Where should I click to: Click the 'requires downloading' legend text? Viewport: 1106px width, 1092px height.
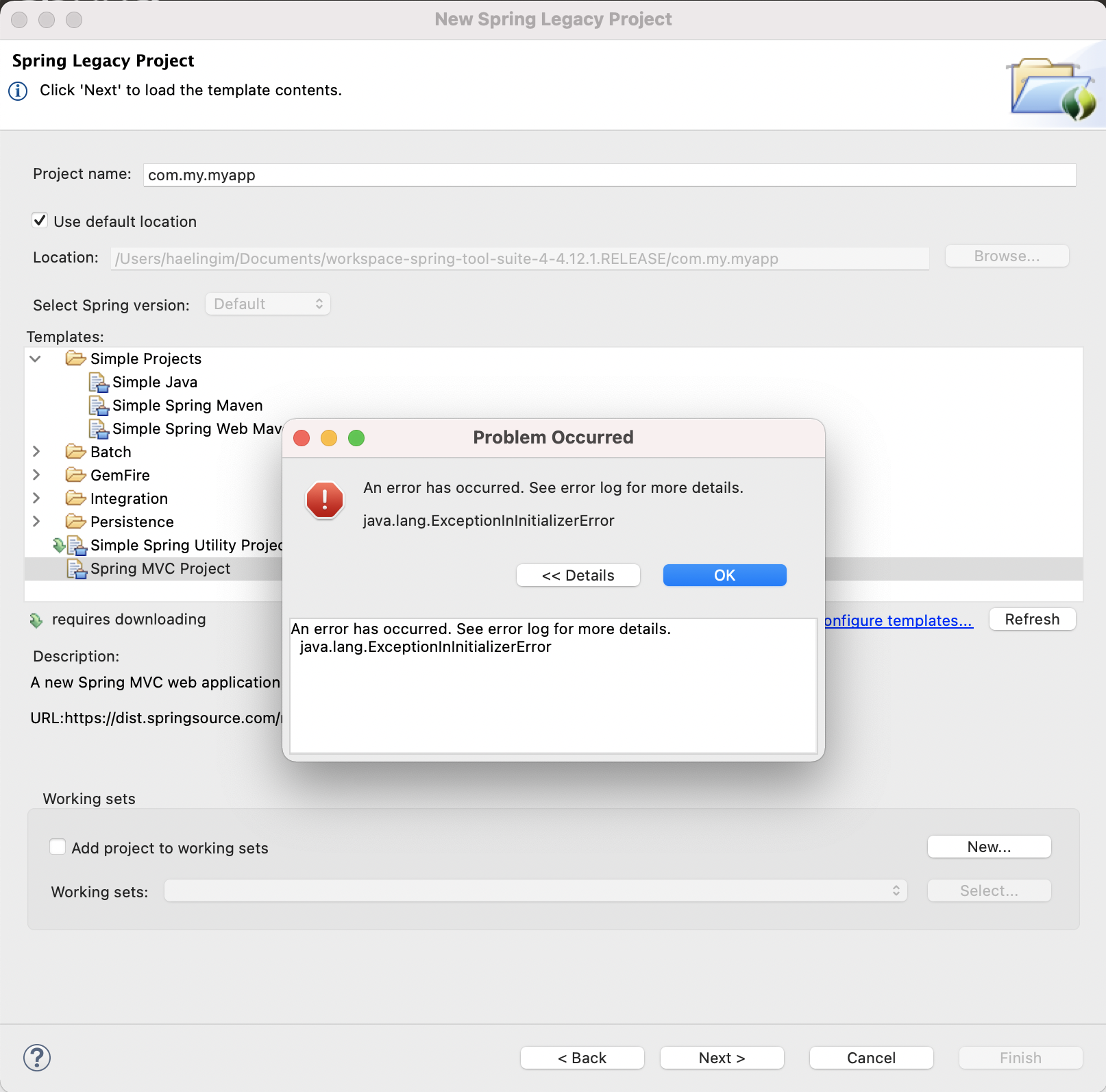pos(129,619)
